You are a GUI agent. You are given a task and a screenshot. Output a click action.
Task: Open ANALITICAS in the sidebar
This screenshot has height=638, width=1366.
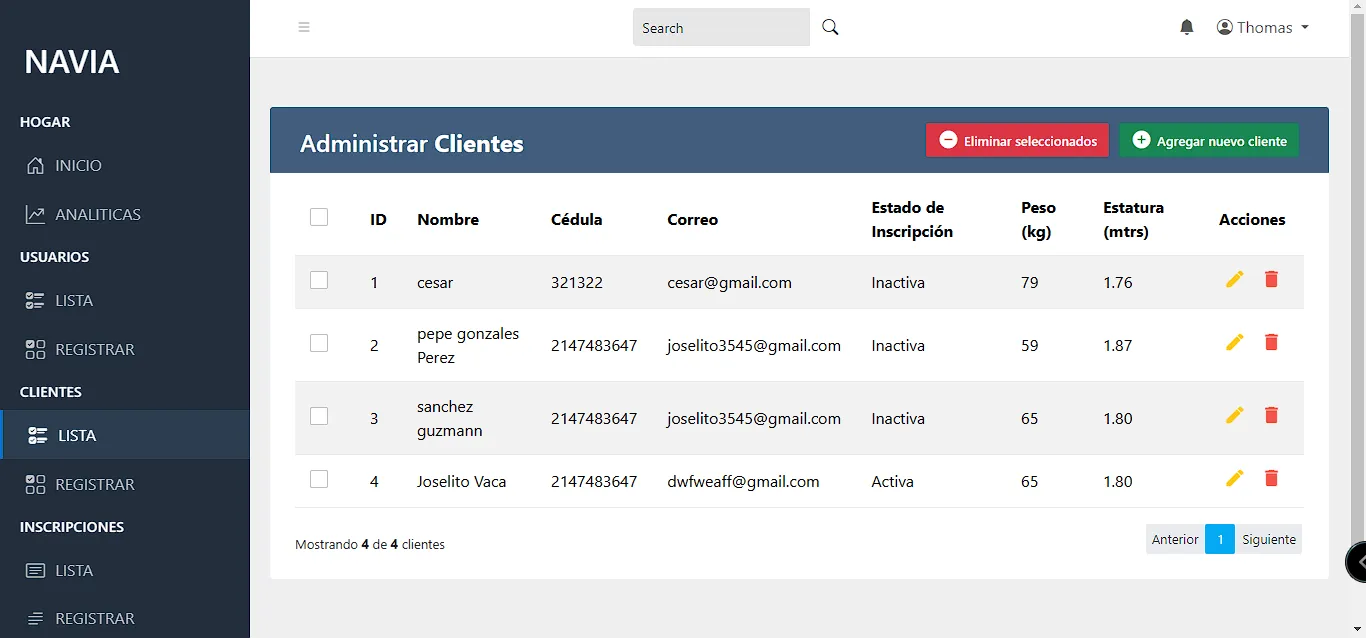tap(97, 215)
